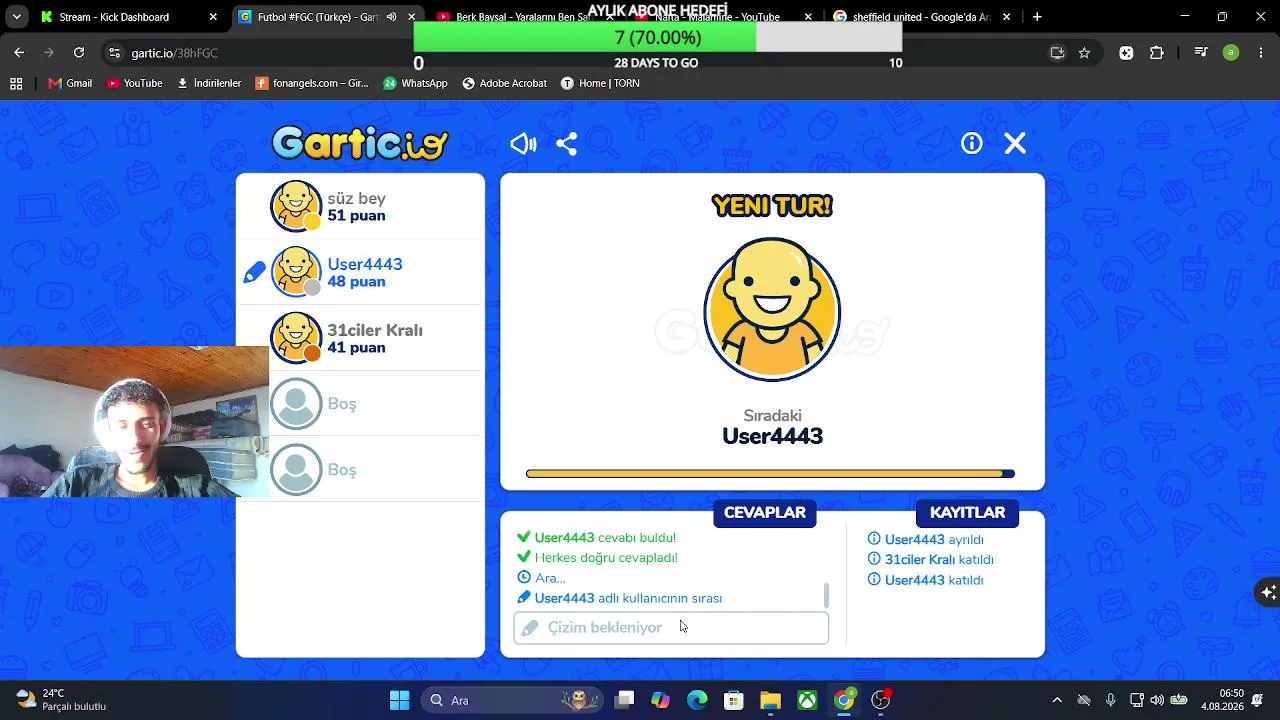Open the Chrome apps grid

tap(16, 83)
